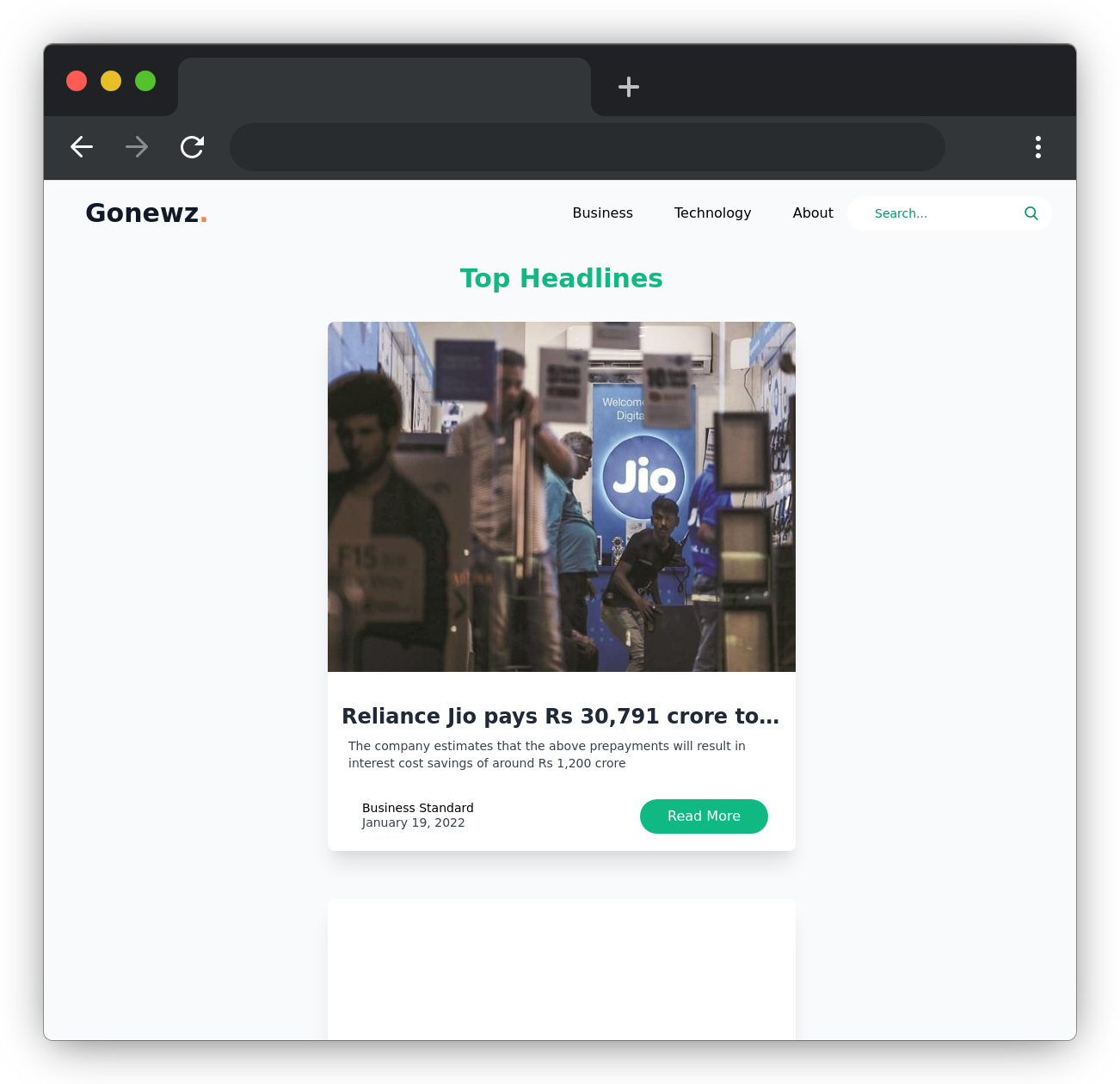Select the blank browser tab
The height and width of the screenshot is (1084, 1120).
coord(385,87)
